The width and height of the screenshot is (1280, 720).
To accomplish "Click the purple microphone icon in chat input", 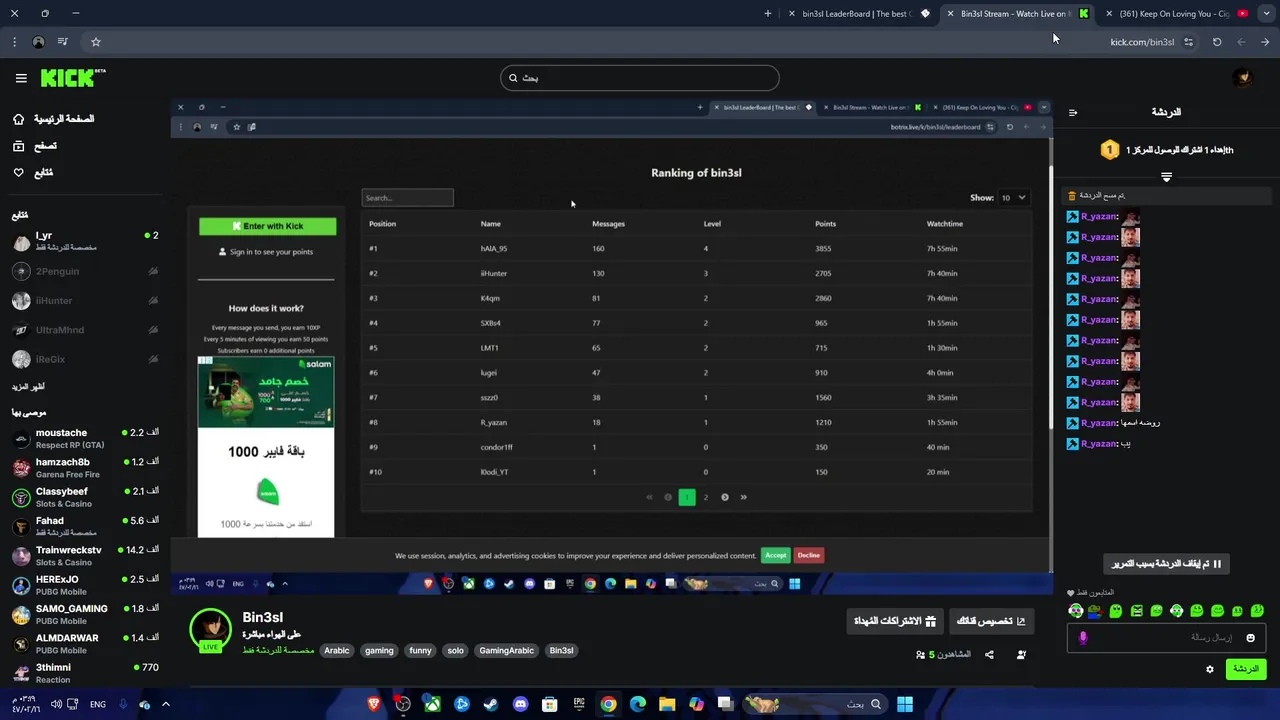I will click(1083, 638).
